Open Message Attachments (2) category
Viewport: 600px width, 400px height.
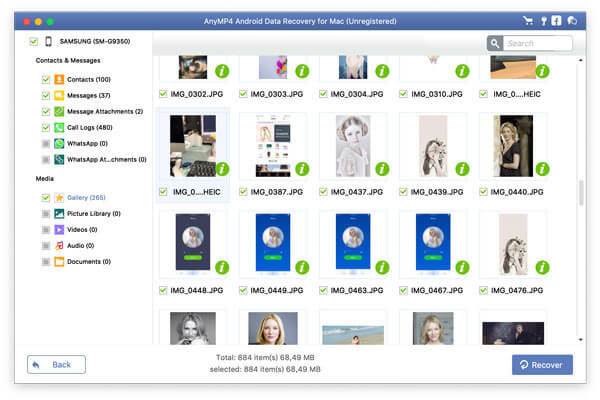[x=105, y=111]
